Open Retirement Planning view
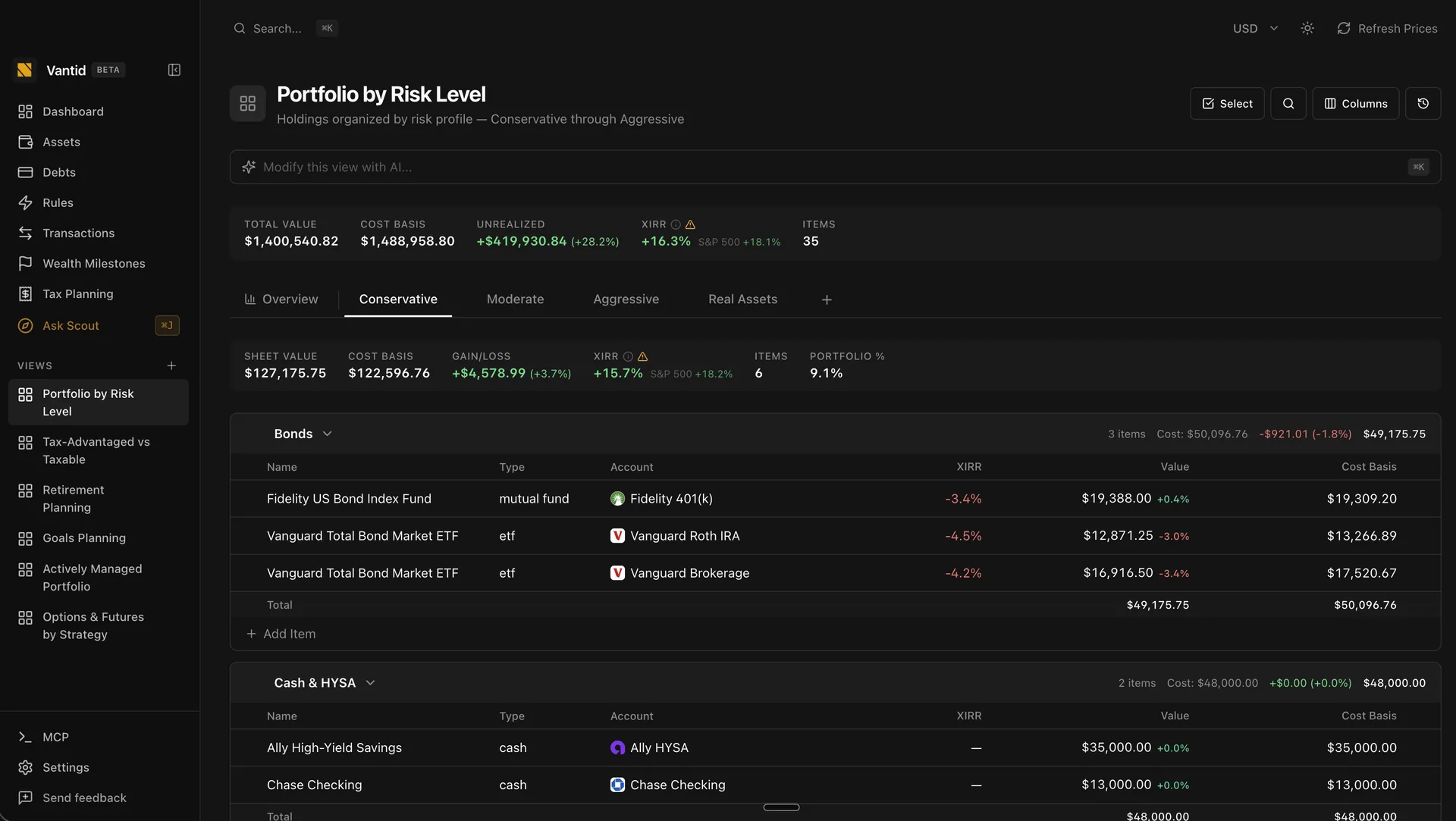The image size is (1456, 821). (99, 499)
